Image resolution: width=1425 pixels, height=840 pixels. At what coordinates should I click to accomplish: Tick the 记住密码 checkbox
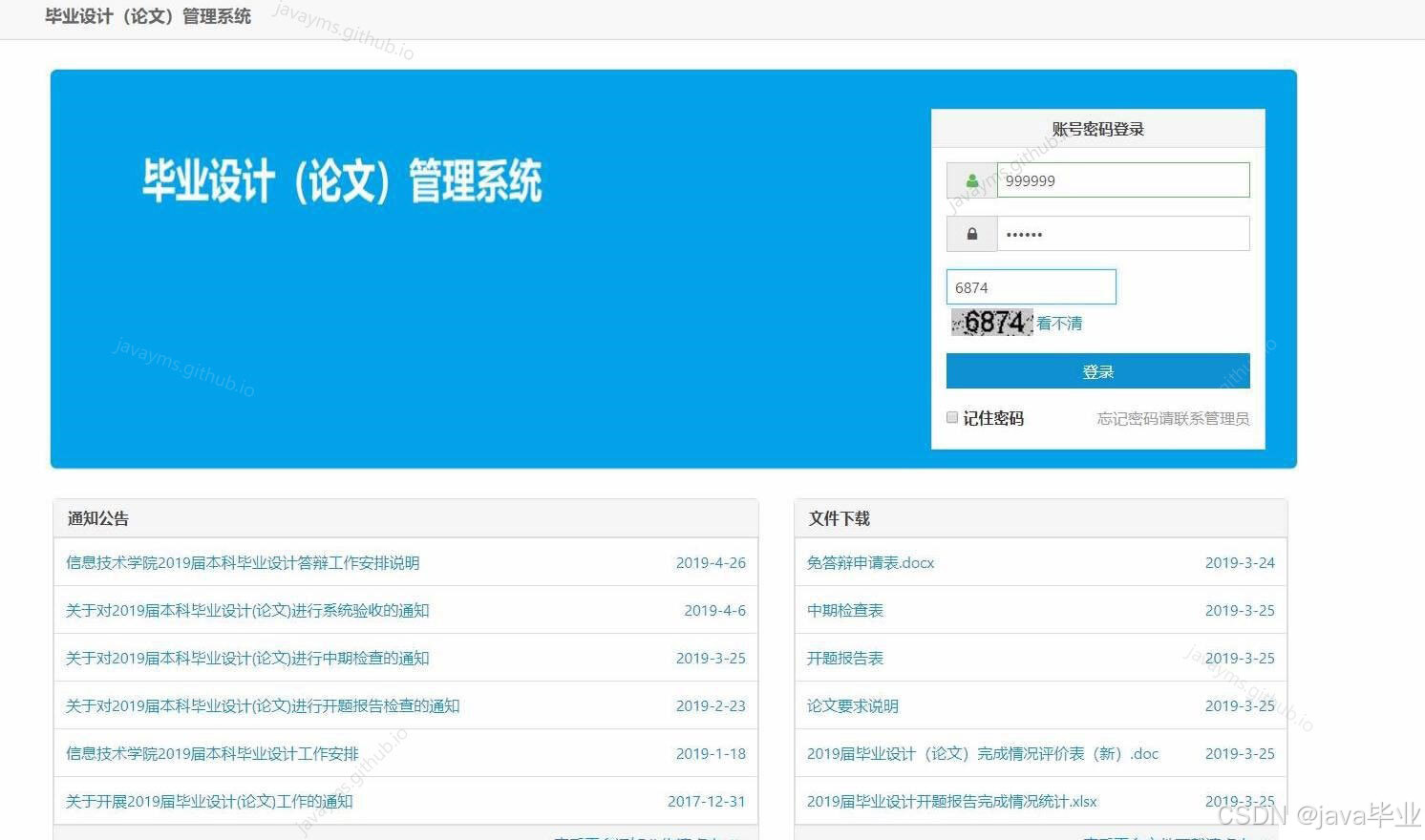[952, 417]
